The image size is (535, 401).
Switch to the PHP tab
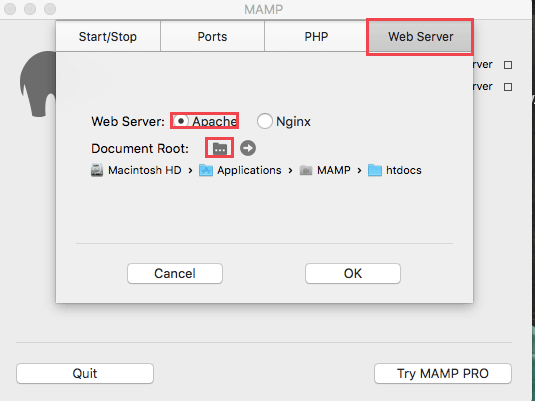pyautogui.click(x=316, y=37)
